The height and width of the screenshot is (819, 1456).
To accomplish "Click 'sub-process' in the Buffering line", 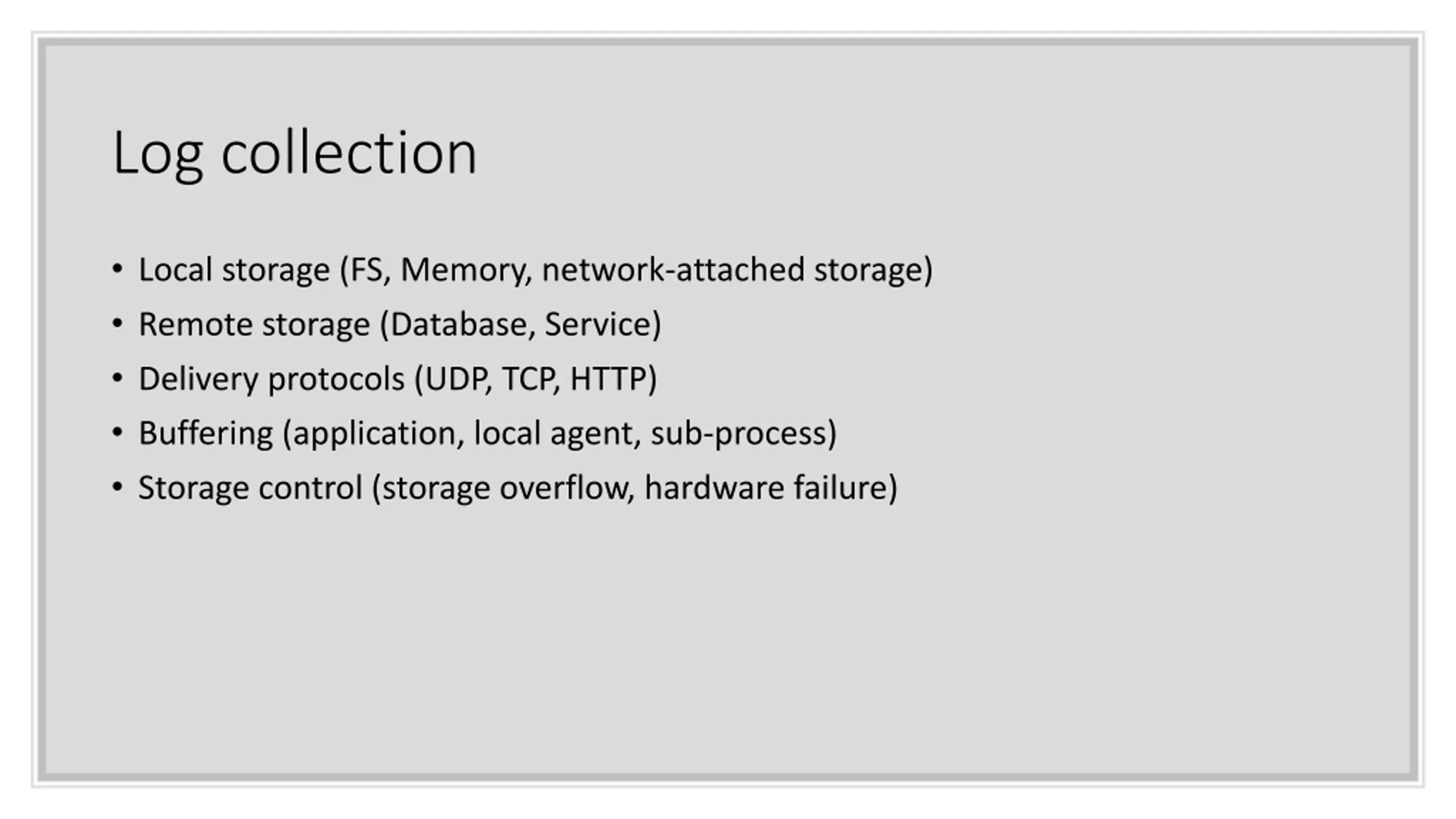I will click(738, 433).
